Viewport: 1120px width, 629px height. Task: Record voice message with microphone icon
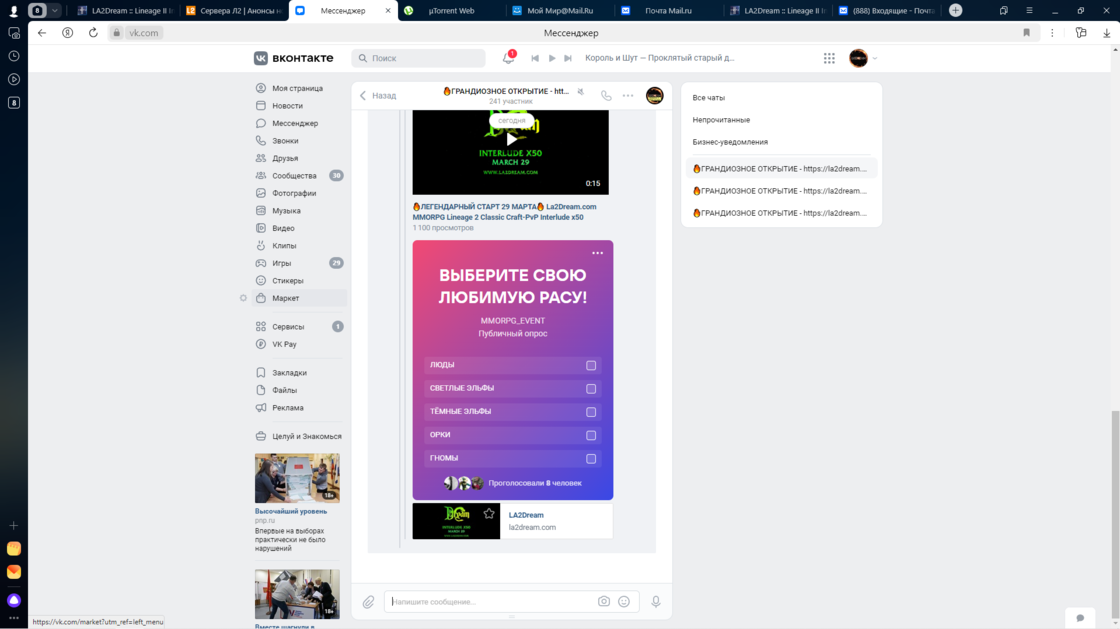click(x=656, y=602)
